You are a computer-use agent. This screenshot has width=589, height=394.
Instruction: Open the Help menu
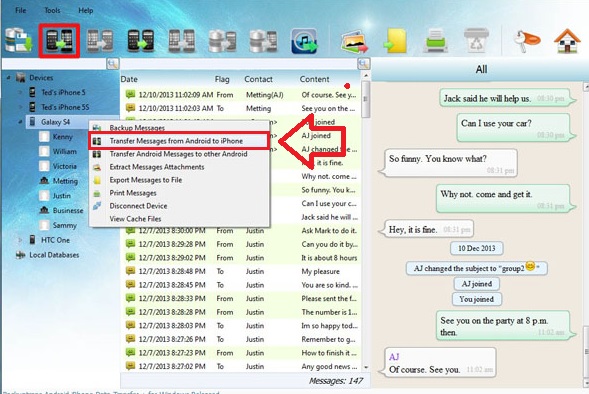(x=86, y=10)
